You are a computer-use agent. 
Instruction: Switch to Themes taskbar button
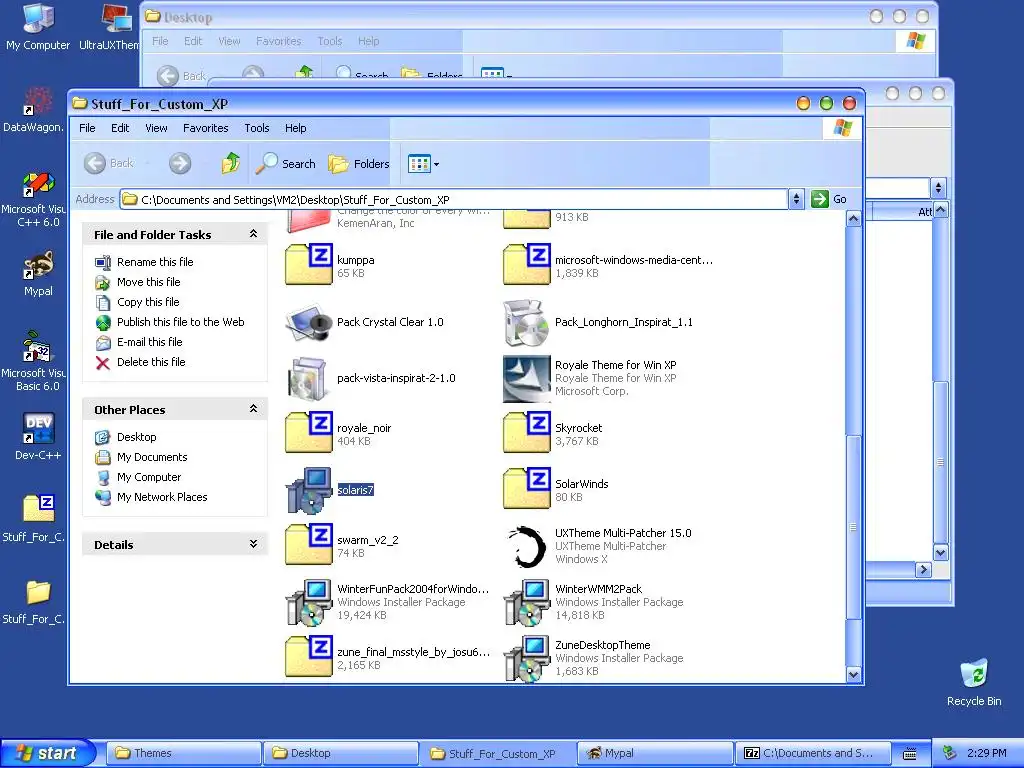tap(183, 753)
